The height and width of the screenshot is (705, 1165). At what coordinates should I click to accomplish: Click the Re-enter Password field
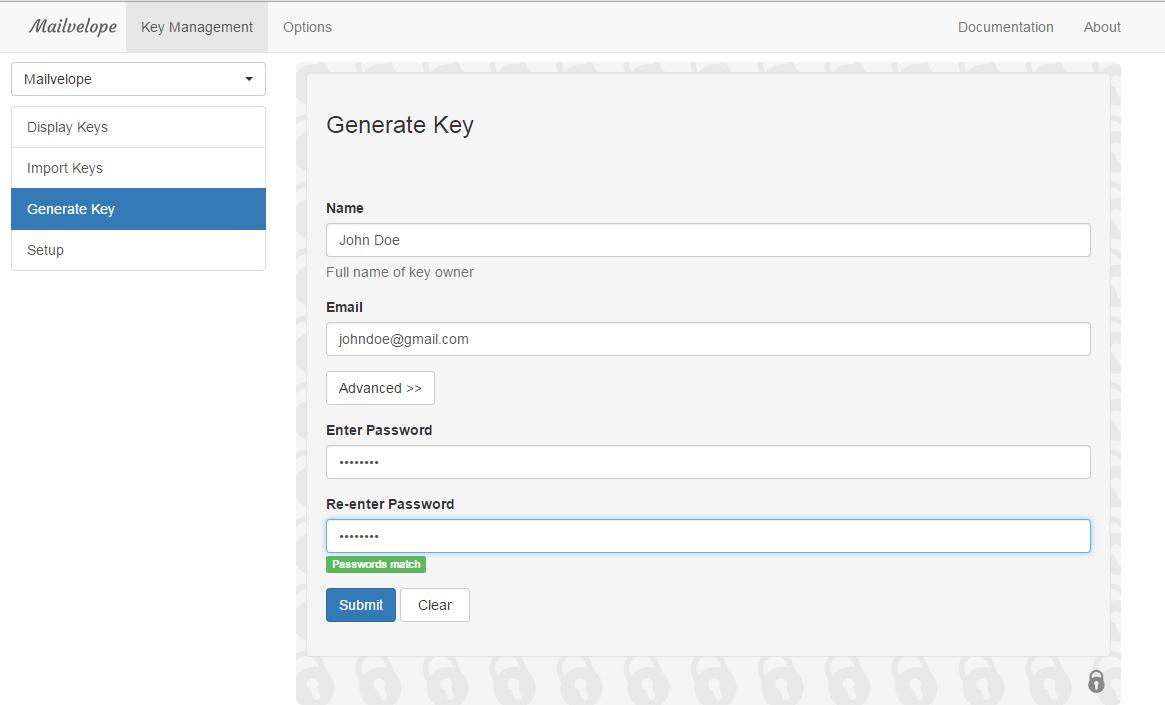tap(708, 536)
